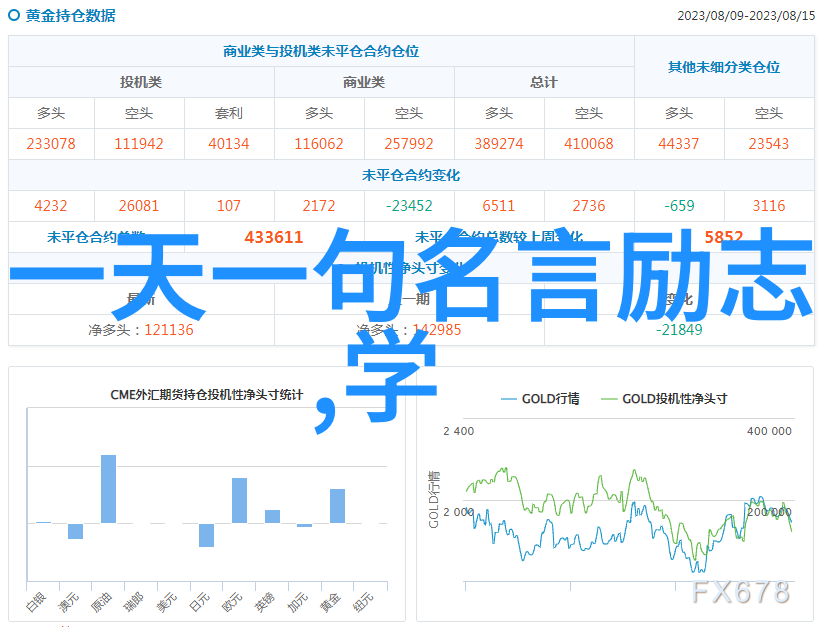This screenshot has height=627, width=820.
Task: Click the green GOLD投机性净头寸 legend marker
Action: [609, 399]
